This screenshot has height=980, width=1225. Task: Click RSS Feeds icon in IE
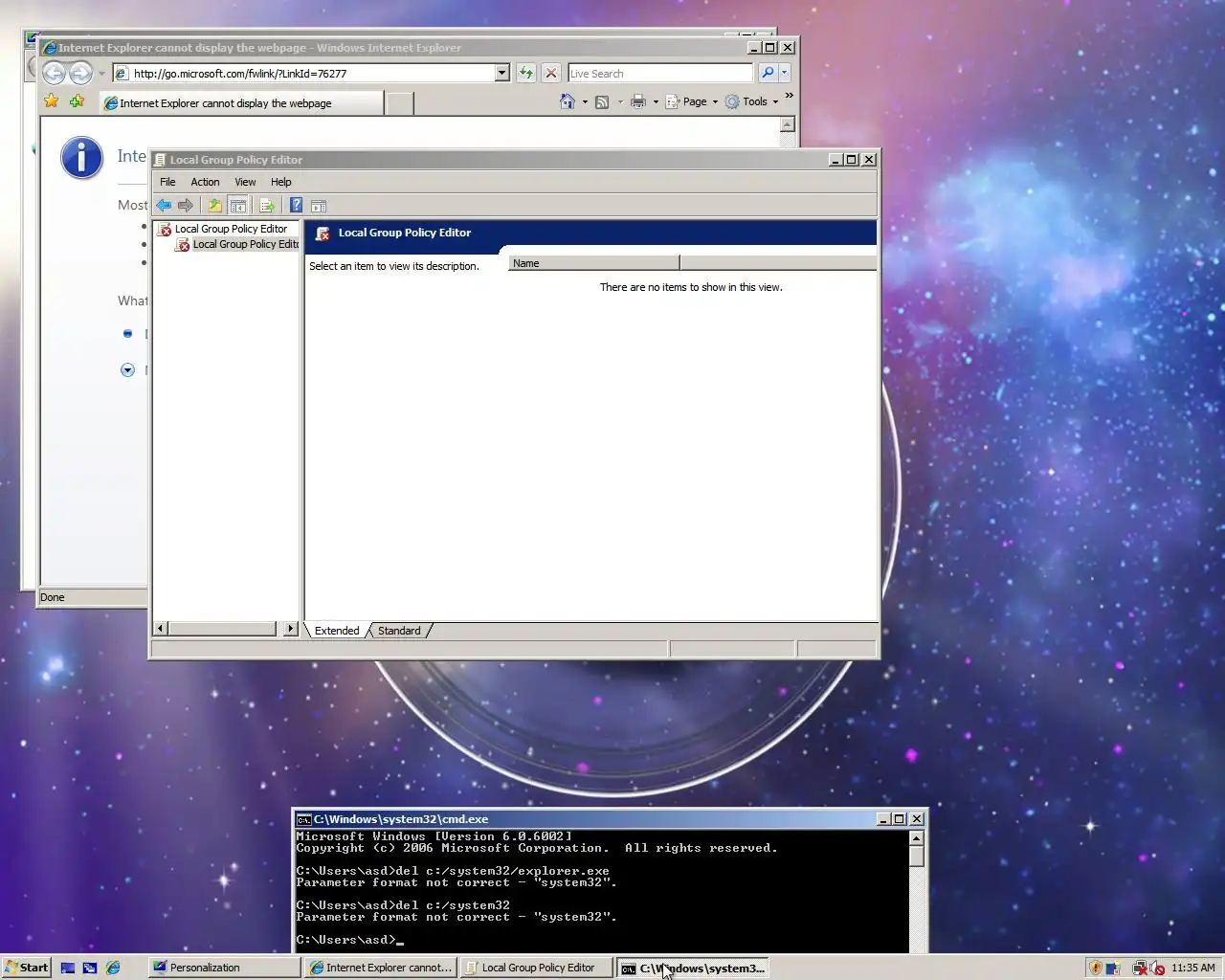click(x=602, y=101)
